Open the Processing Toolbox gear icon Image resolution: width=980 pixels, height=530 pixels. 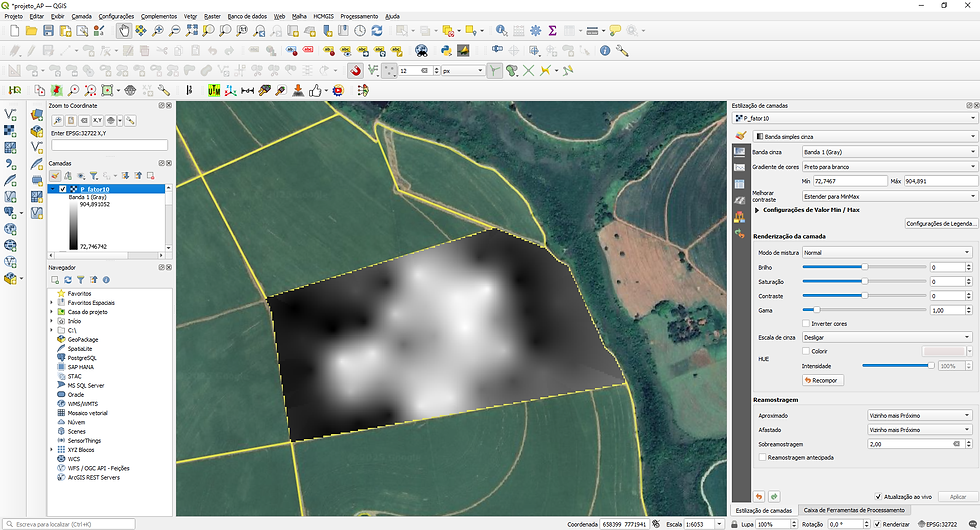tap(536, 31)
